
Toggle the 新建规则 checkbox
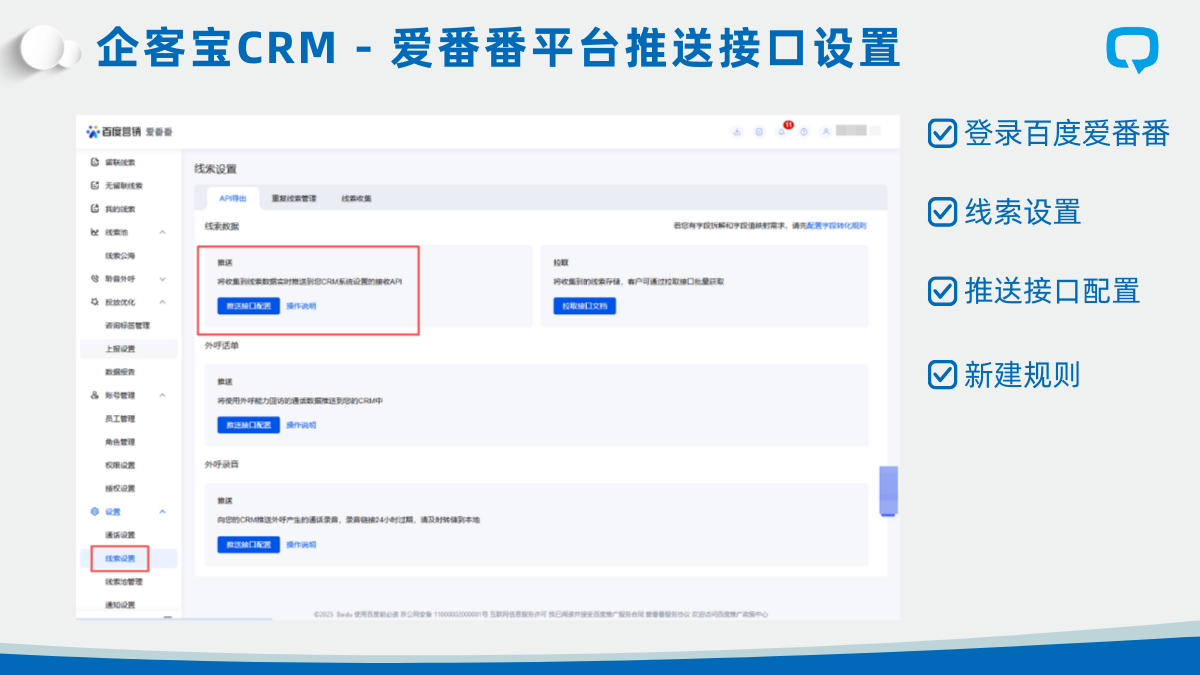tap(942, 374)
